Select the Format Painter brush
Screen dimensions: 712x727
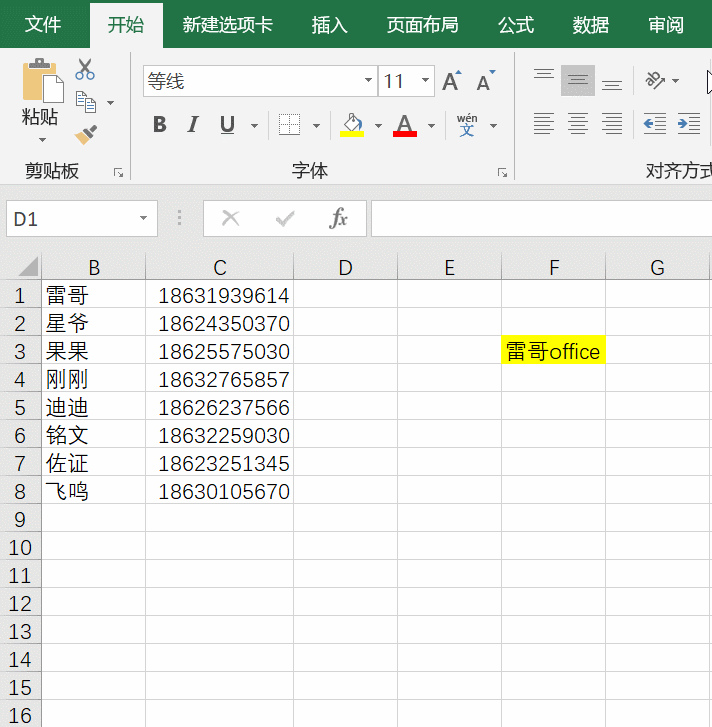[x=86, y=135]
